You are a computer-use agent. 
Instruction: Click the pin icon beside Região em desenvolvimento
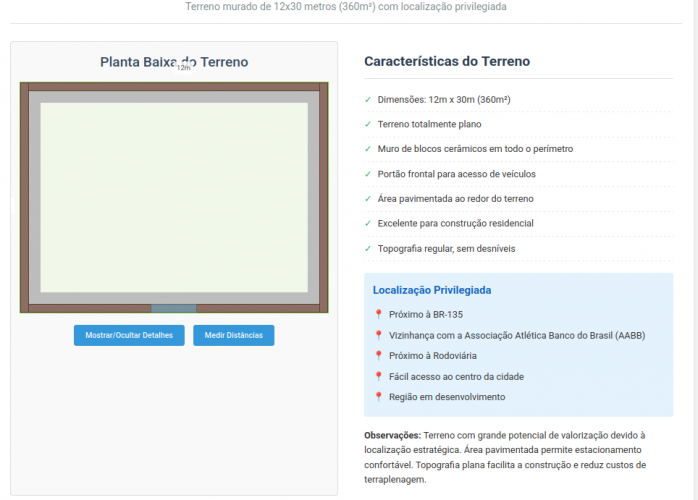(378, 396)
